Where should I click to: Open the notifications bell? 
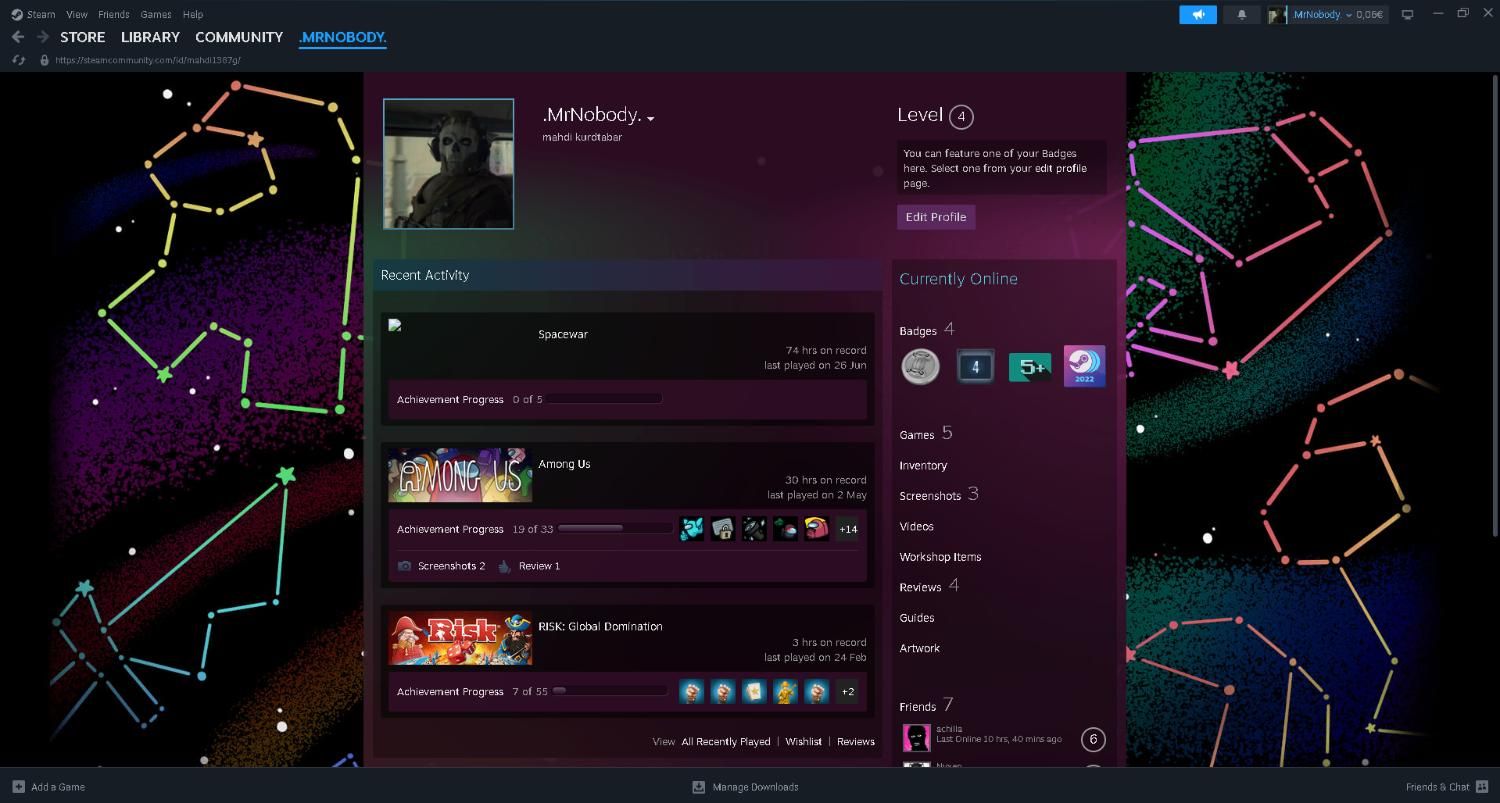1242,14
